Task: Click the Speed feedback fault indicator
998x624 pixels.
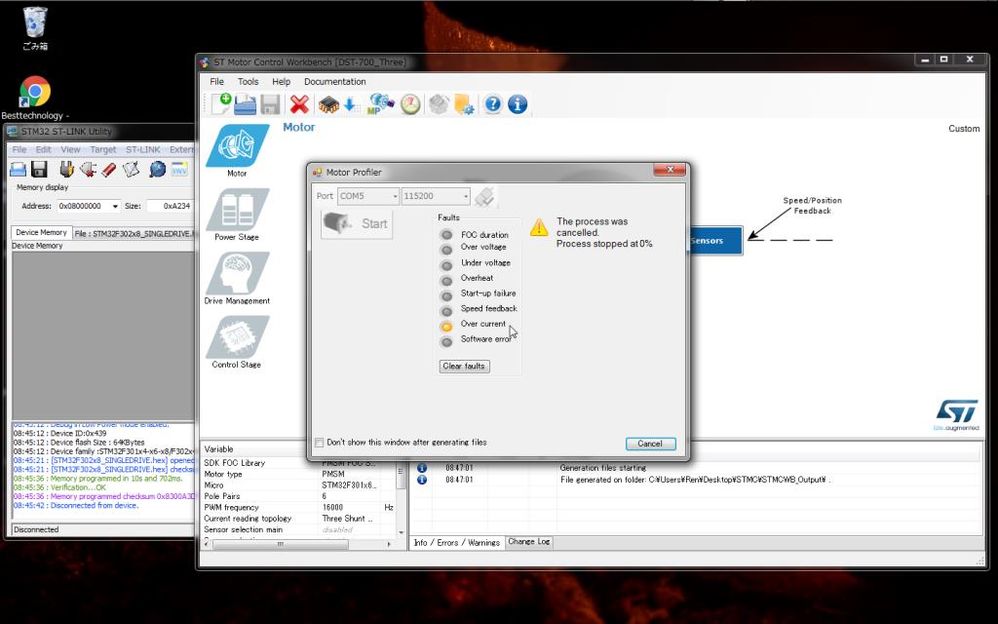Action: tap(447, 311)
